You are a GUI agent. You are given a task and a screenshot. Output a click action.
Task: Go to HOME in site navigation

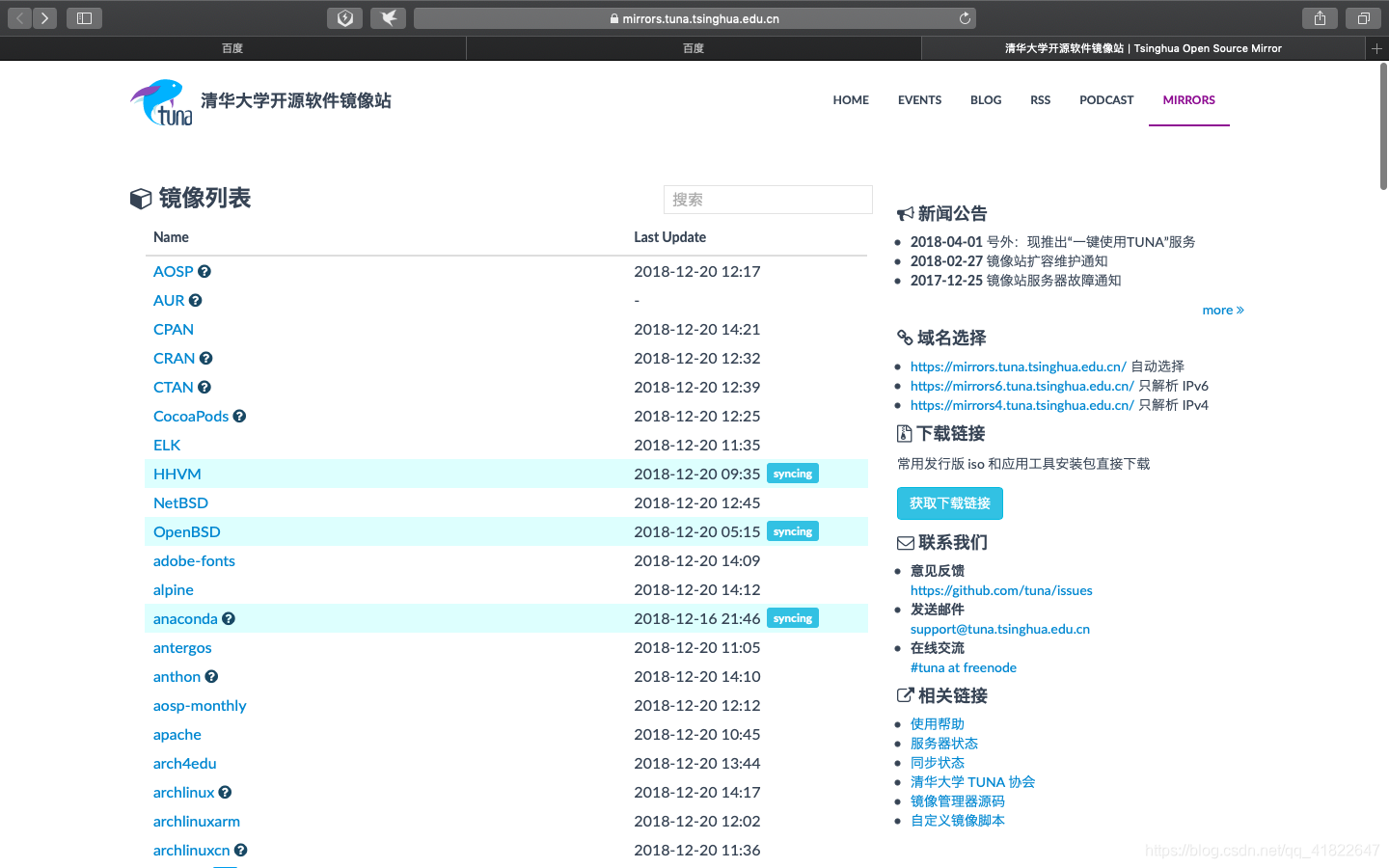(x=851, y=100)
